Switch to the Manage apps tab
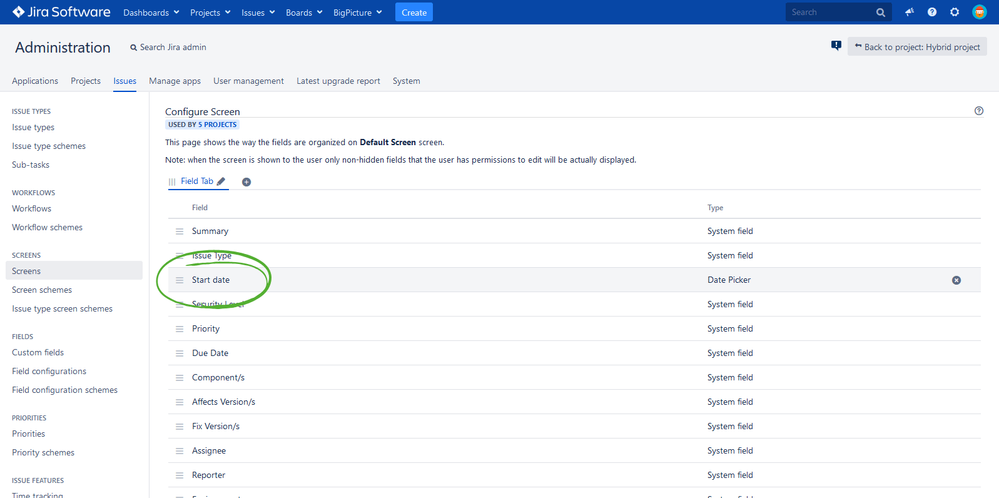This screenshot has width=999, height=498. tap(175, 81)
